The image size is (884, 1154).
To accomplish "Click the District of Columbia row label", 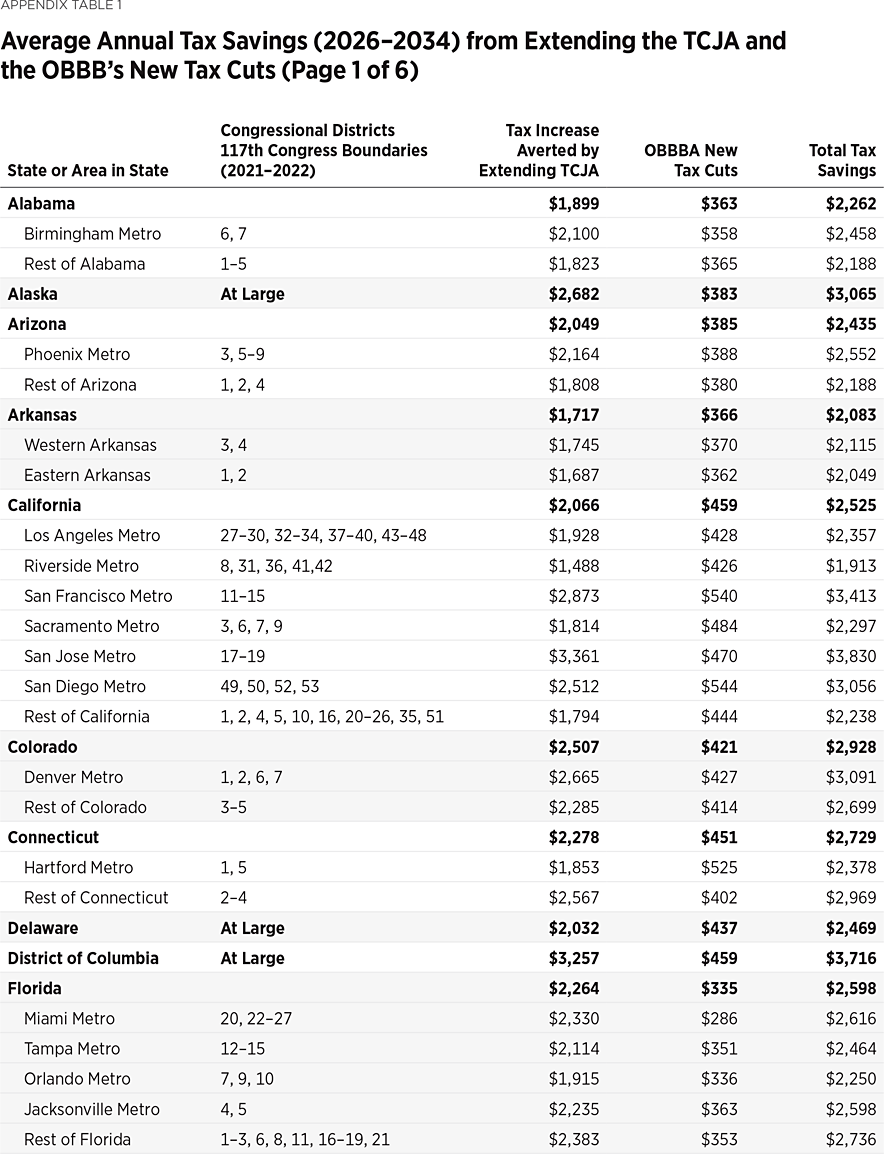I will [x=83, y=958].
